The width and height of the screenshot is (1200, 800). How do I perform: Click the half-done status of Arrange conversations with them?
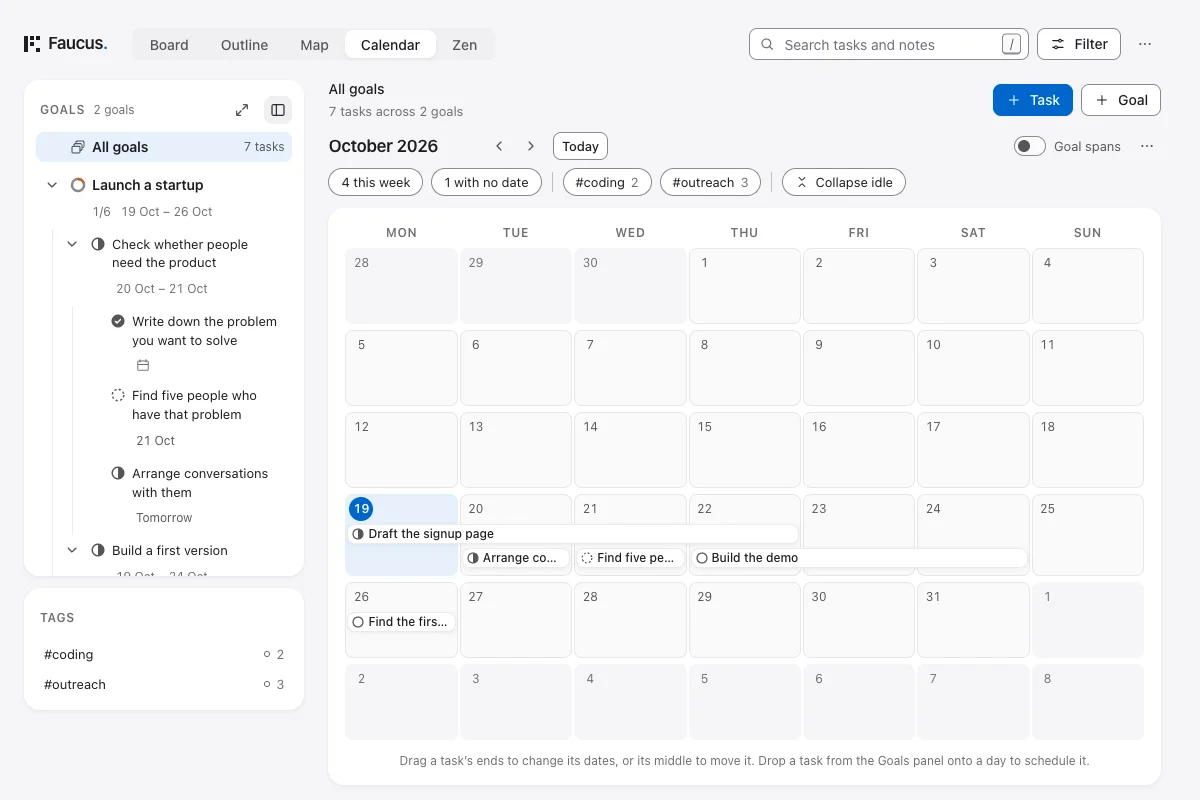click(x=118, y=473)
